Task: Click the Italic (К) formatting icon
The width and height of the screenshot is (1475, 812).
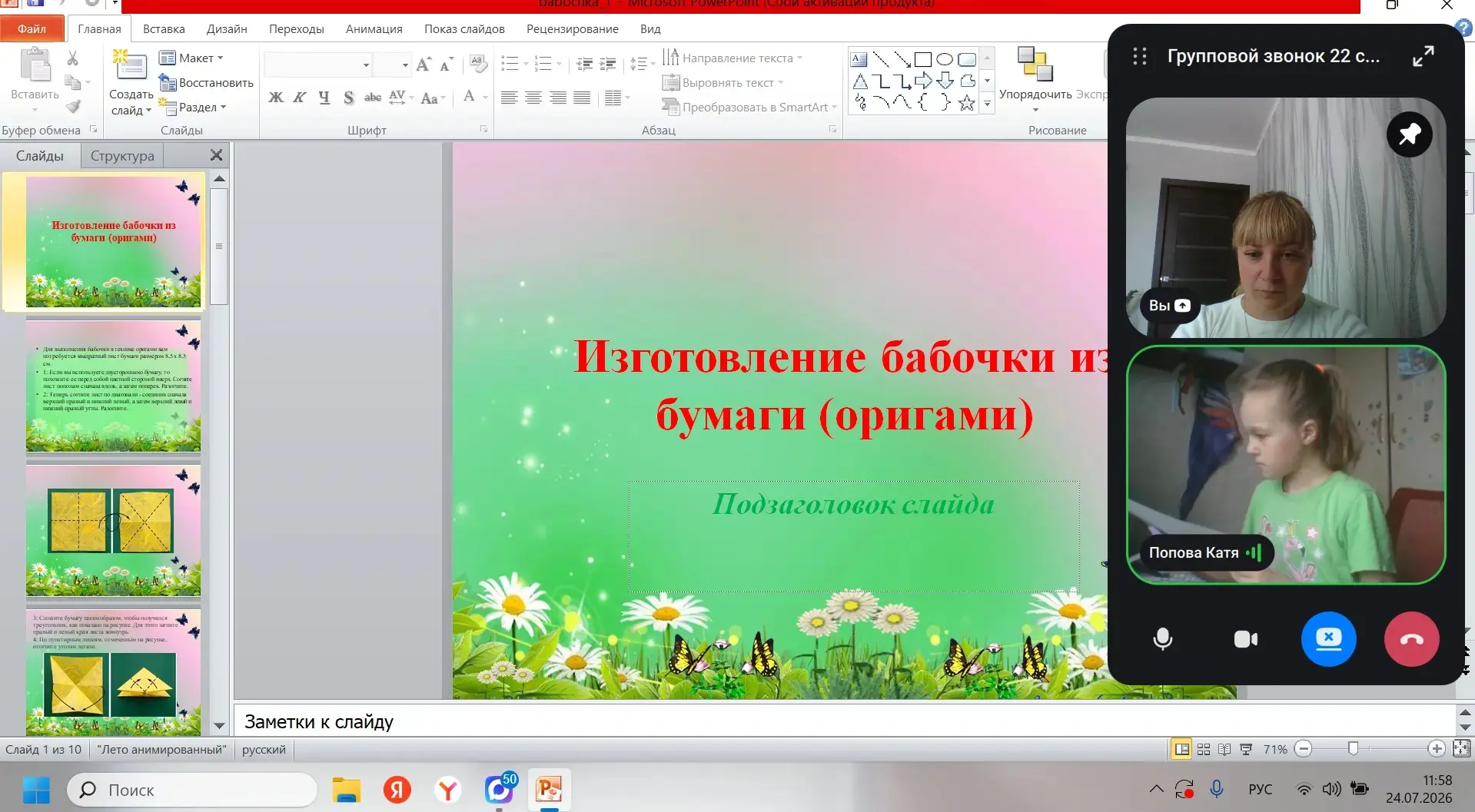Action: 300,98
